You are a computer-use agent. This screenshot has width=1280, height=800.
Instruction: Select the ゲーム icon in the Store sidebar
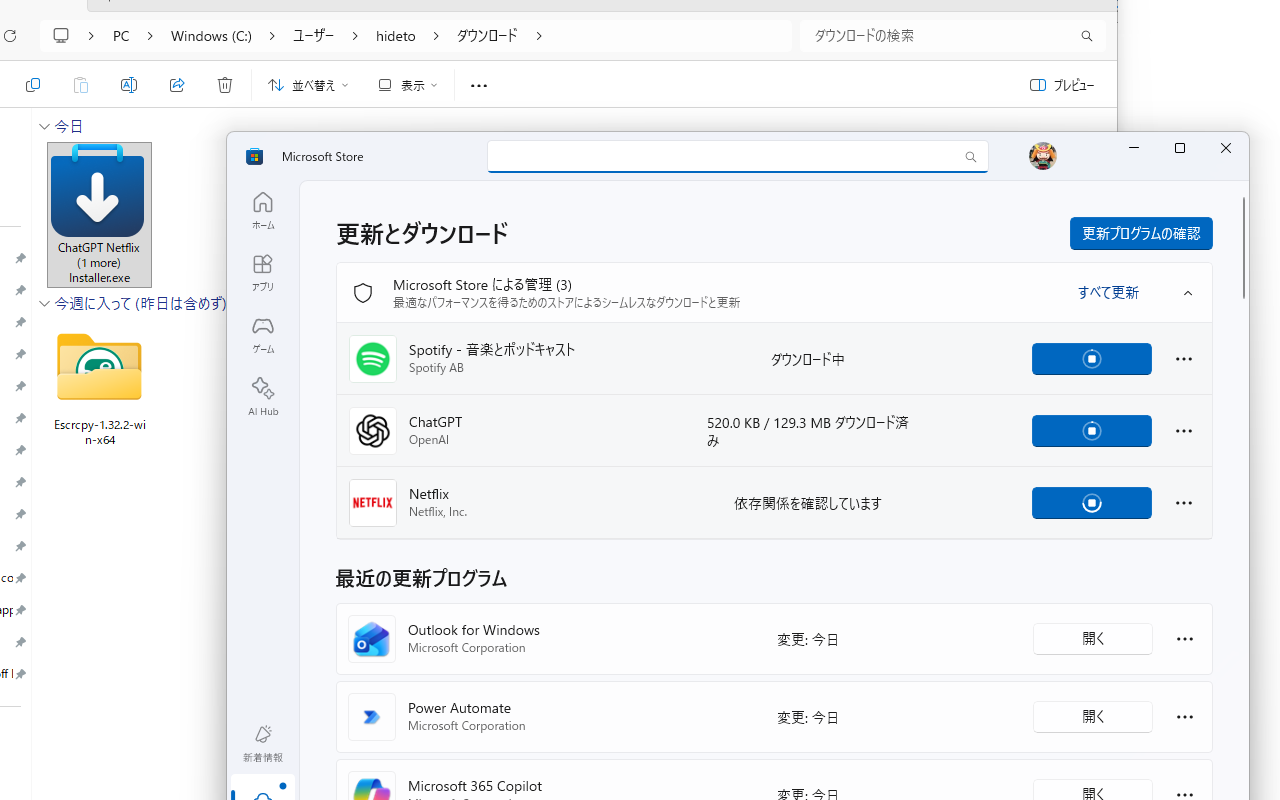(262, 335)
